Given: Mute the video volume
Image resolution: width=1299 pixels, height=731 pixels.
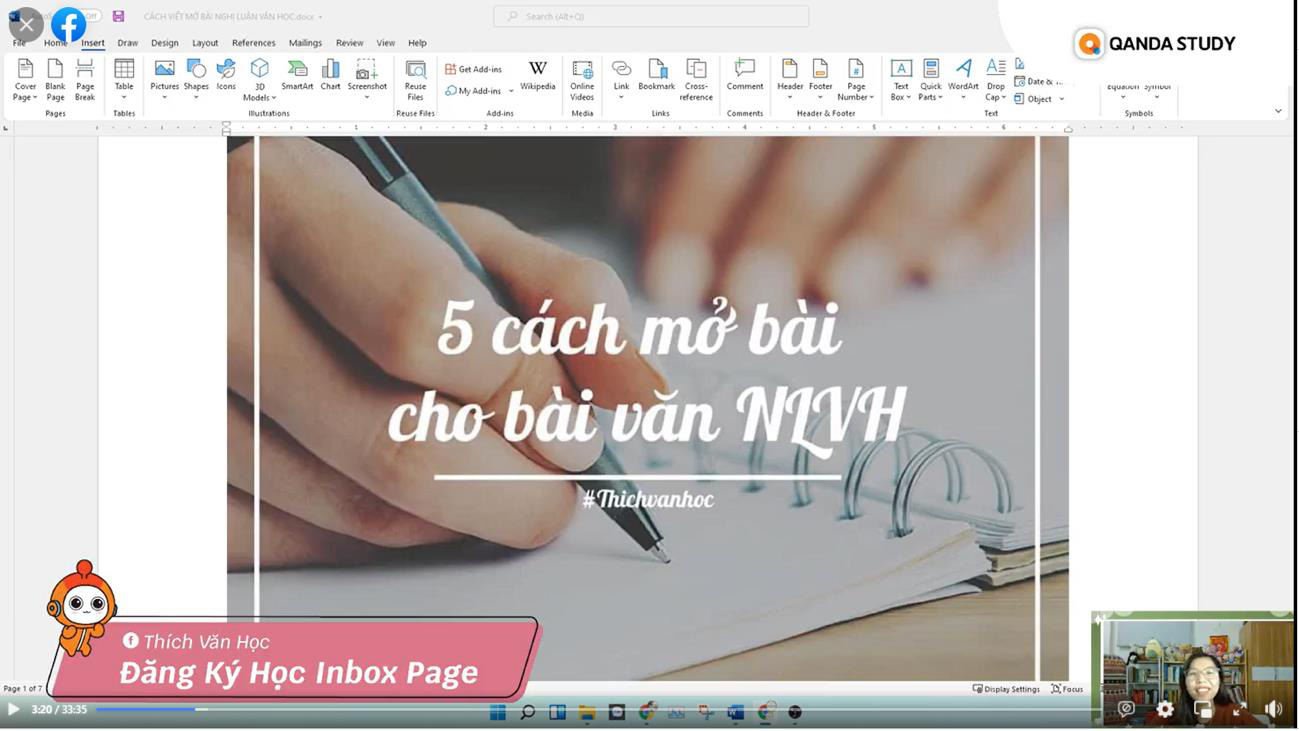Looking at the screenshot, I should [1273, 709].
